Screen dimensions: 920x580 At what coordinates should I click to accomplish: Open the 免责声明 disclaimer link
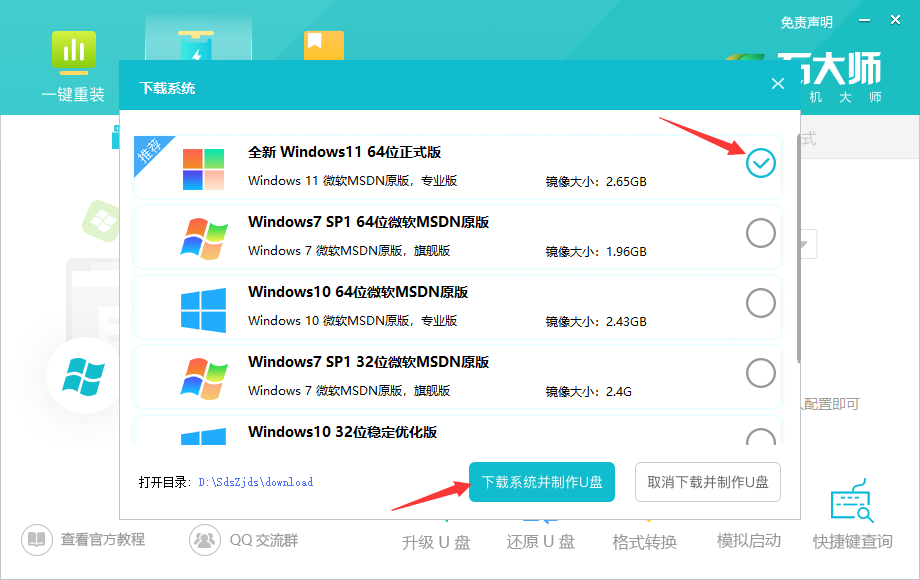click(807, 22)
